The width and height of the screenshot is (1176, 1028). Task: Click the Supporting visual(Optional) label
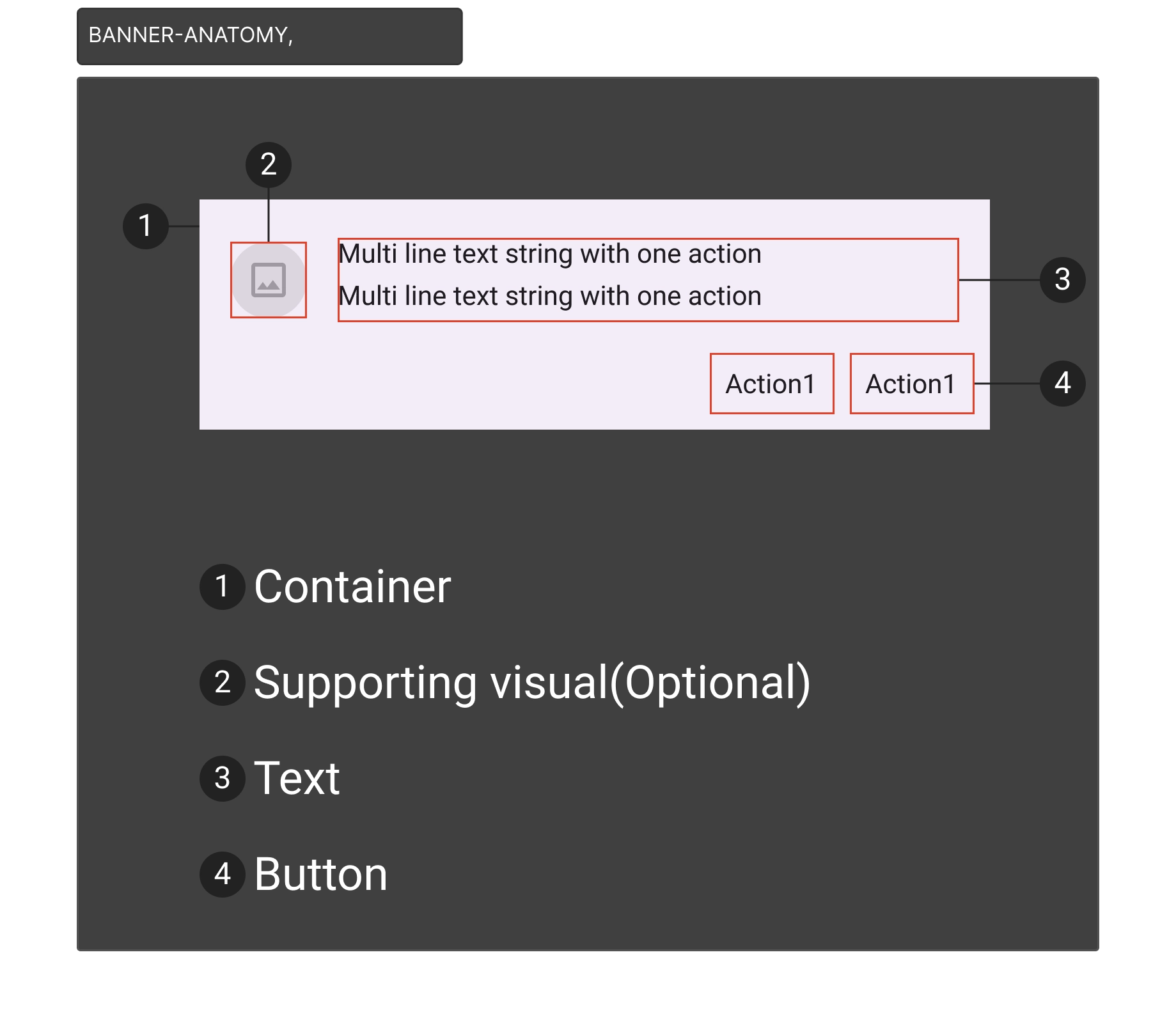532,683
